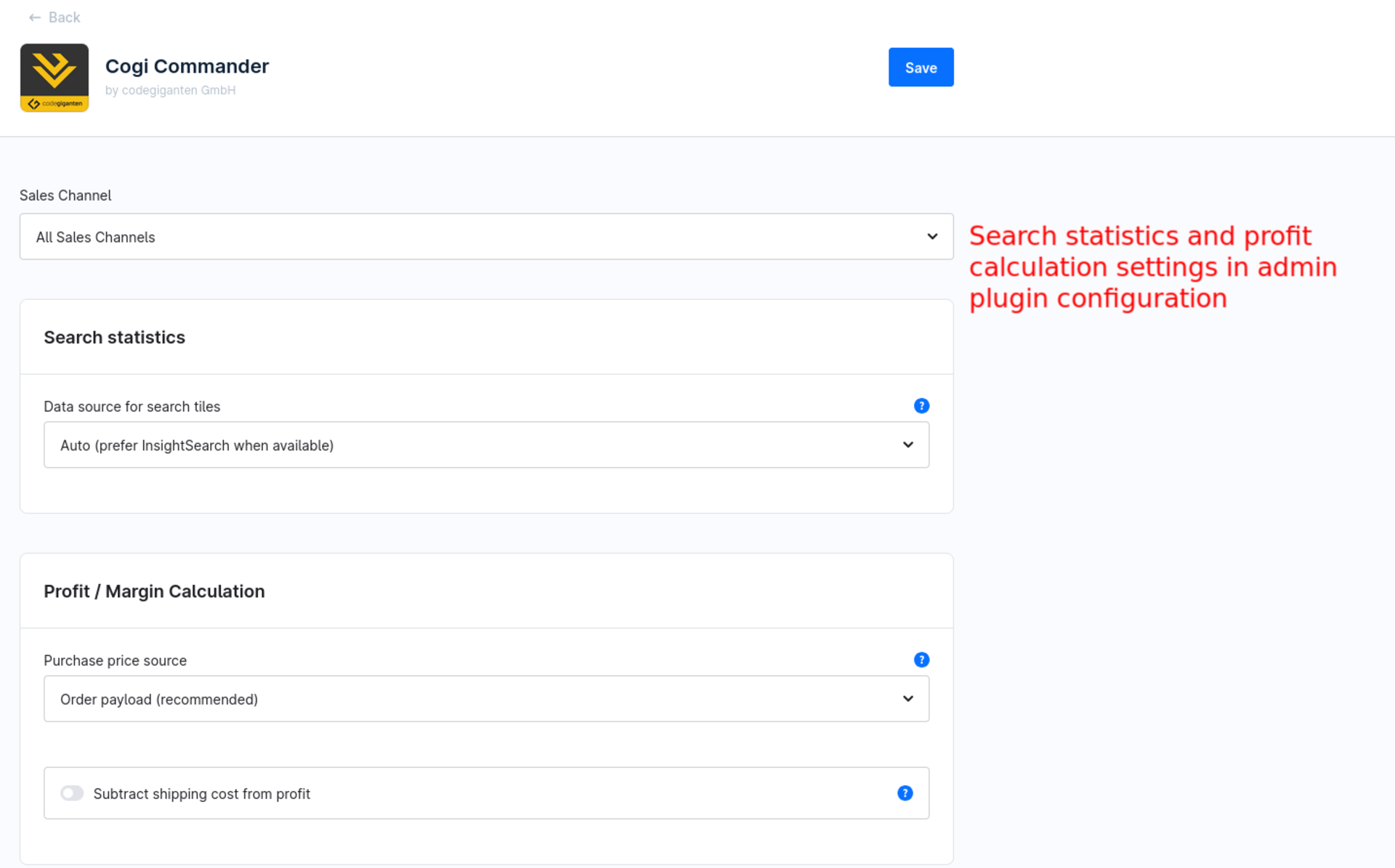Open the Sales Channel dropdown
Viewport: 1395px width, 868px height.
(x=486, y=237)
